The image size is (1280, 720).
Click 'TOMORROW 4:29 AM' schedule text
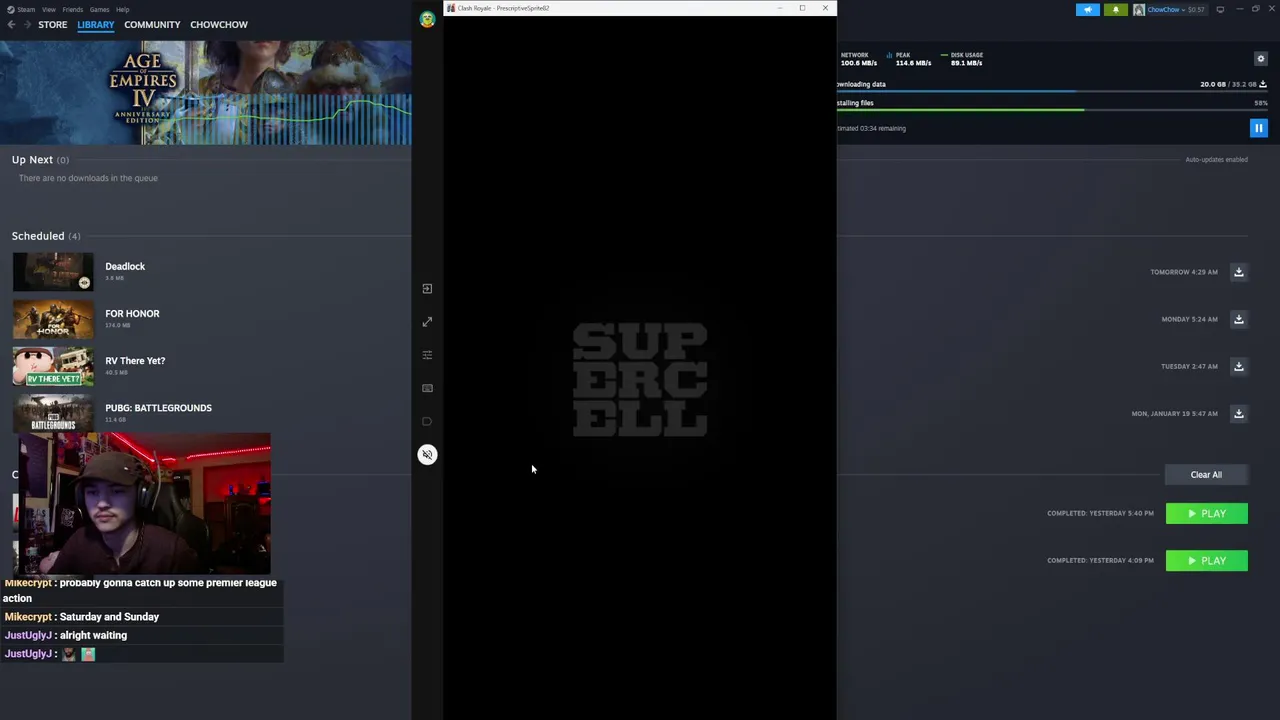1184,272
